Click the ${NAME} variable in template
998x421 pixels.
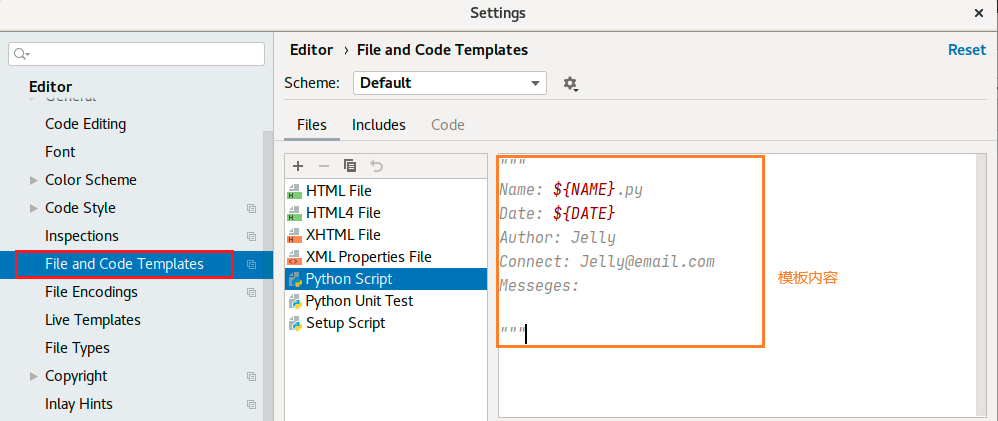click(x=584, y=189)
